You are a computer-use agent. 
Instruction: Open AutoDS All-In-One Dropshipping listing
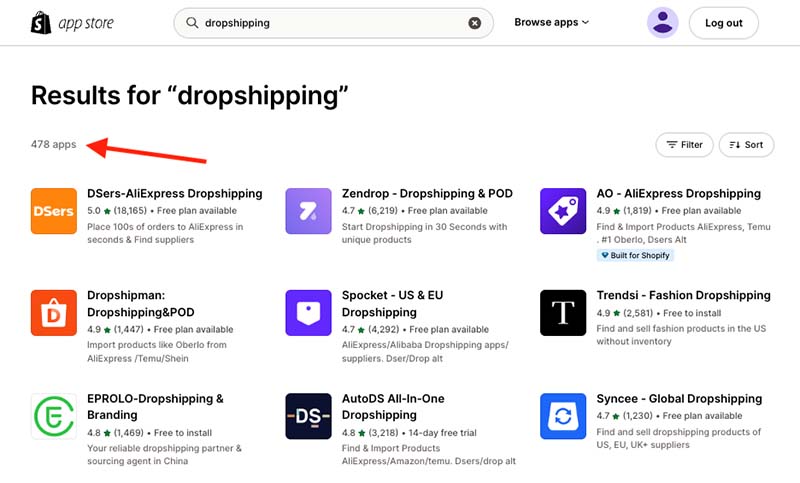point(393,406)
